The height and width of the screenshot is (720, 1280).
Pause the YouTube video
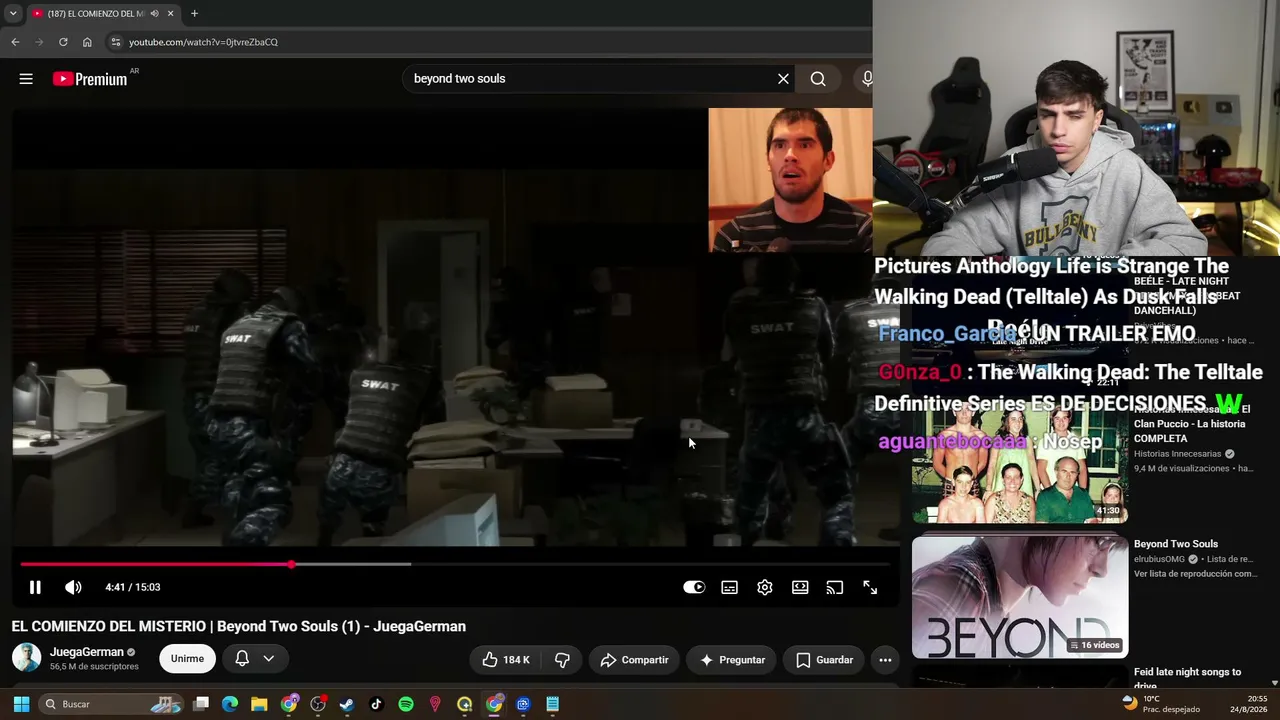pyautogui.click(x=35, y=587)
